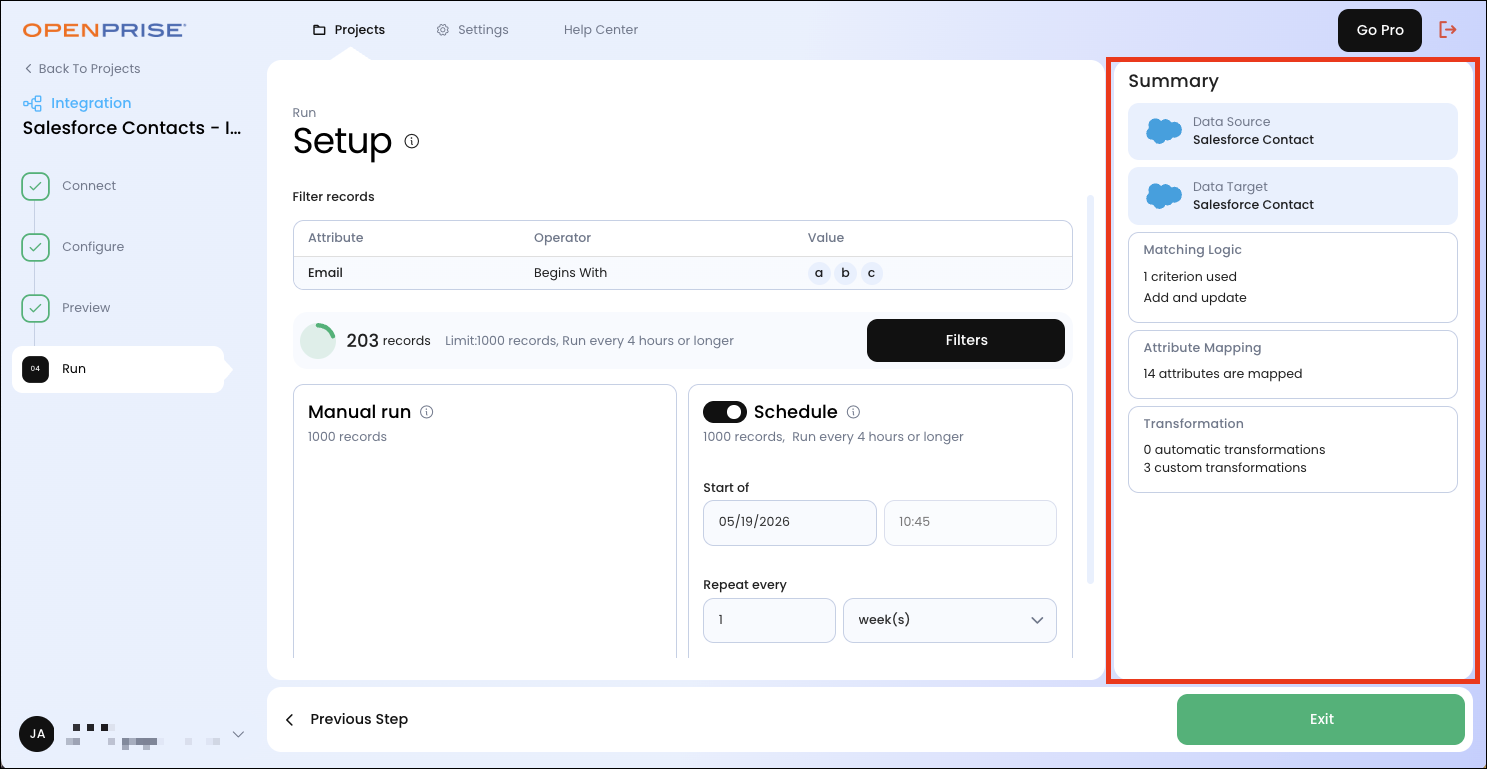
Task: Click the green Exit button
Action: [1321, 719]
